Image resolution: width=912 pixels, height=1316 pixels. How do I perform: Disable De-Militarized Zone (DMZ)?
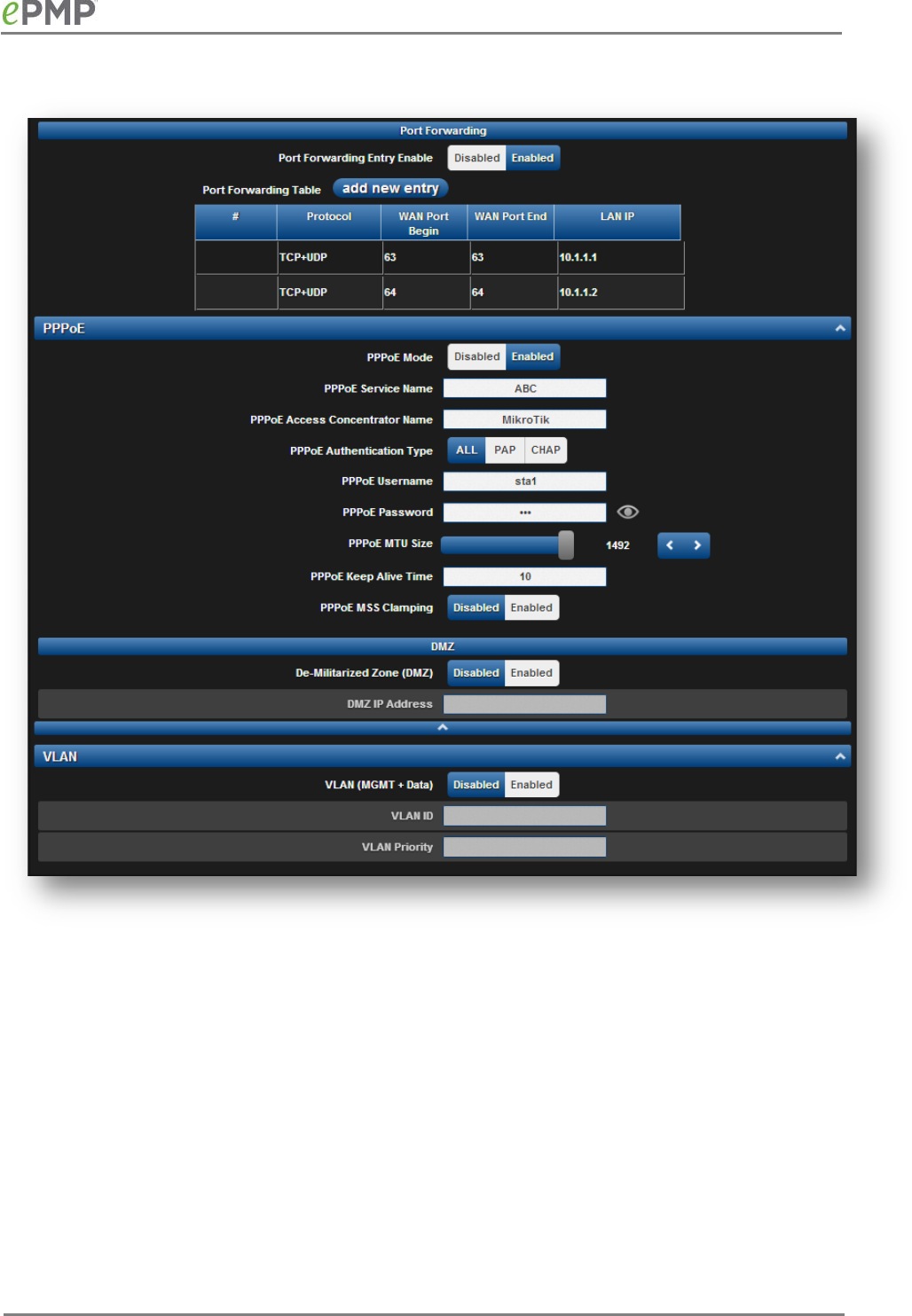pyautogui.click(x=476, y=673)
